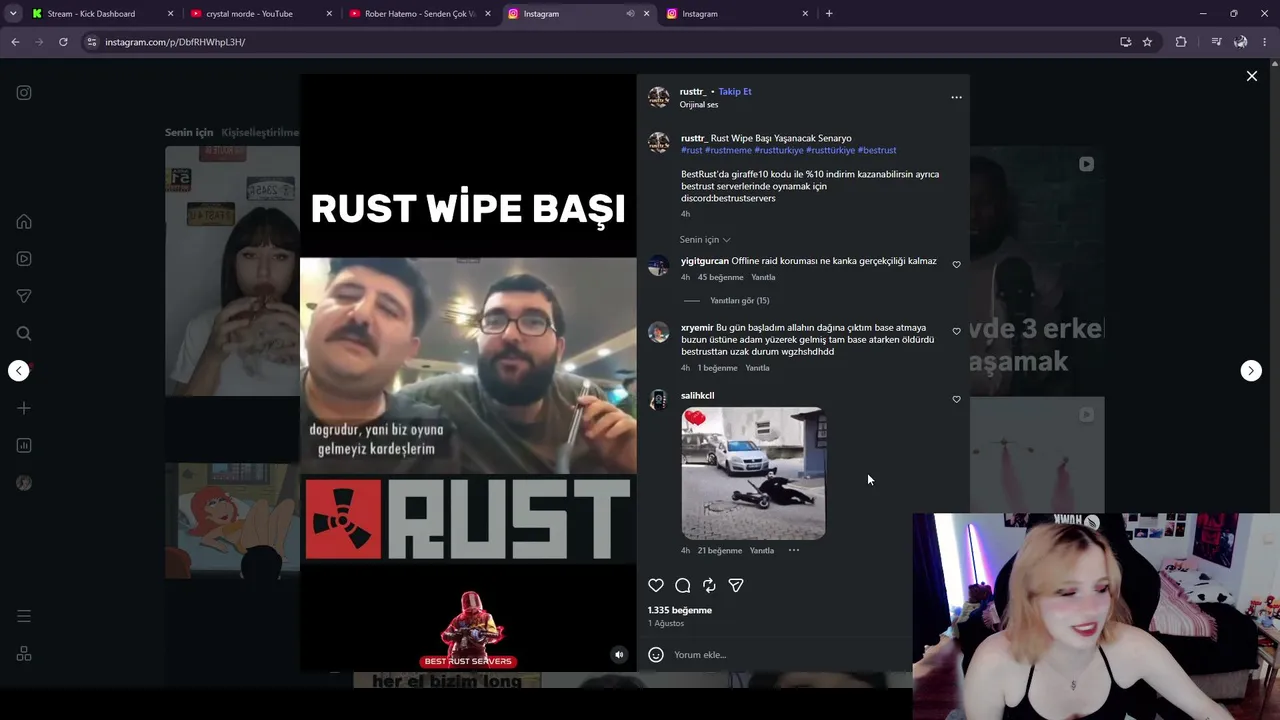Switch to the Rober Hatemo tab
This screenshot has width=1280, height=720.
420,14
